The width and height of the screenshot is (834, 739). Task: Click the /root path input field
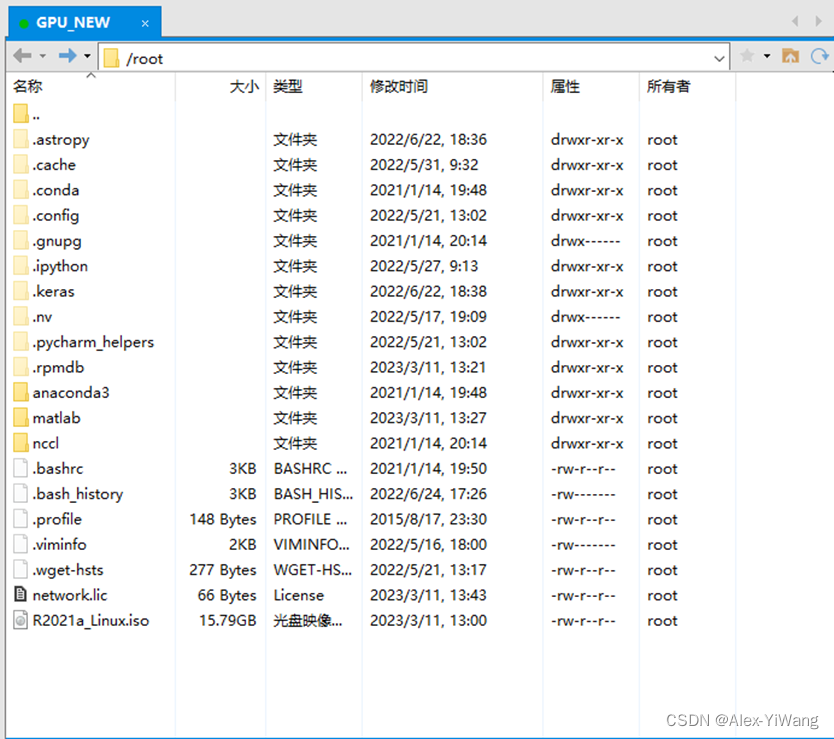click(x=414, y=58)
